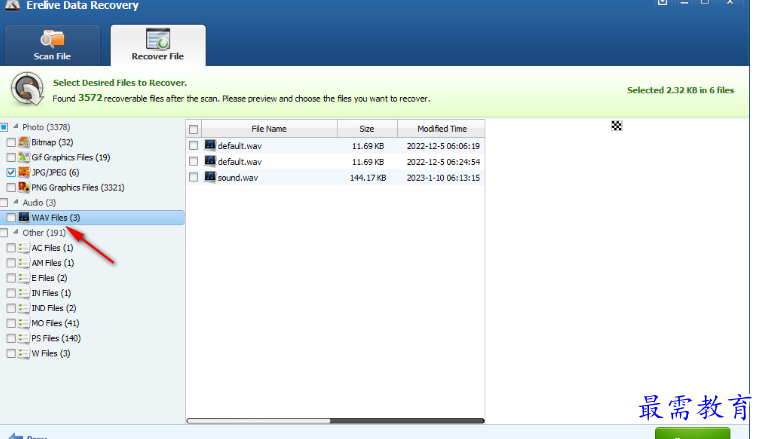Click the 144.17 KB size cell
760x439 pixels.
pyautogui.click(x=368, y=178)
